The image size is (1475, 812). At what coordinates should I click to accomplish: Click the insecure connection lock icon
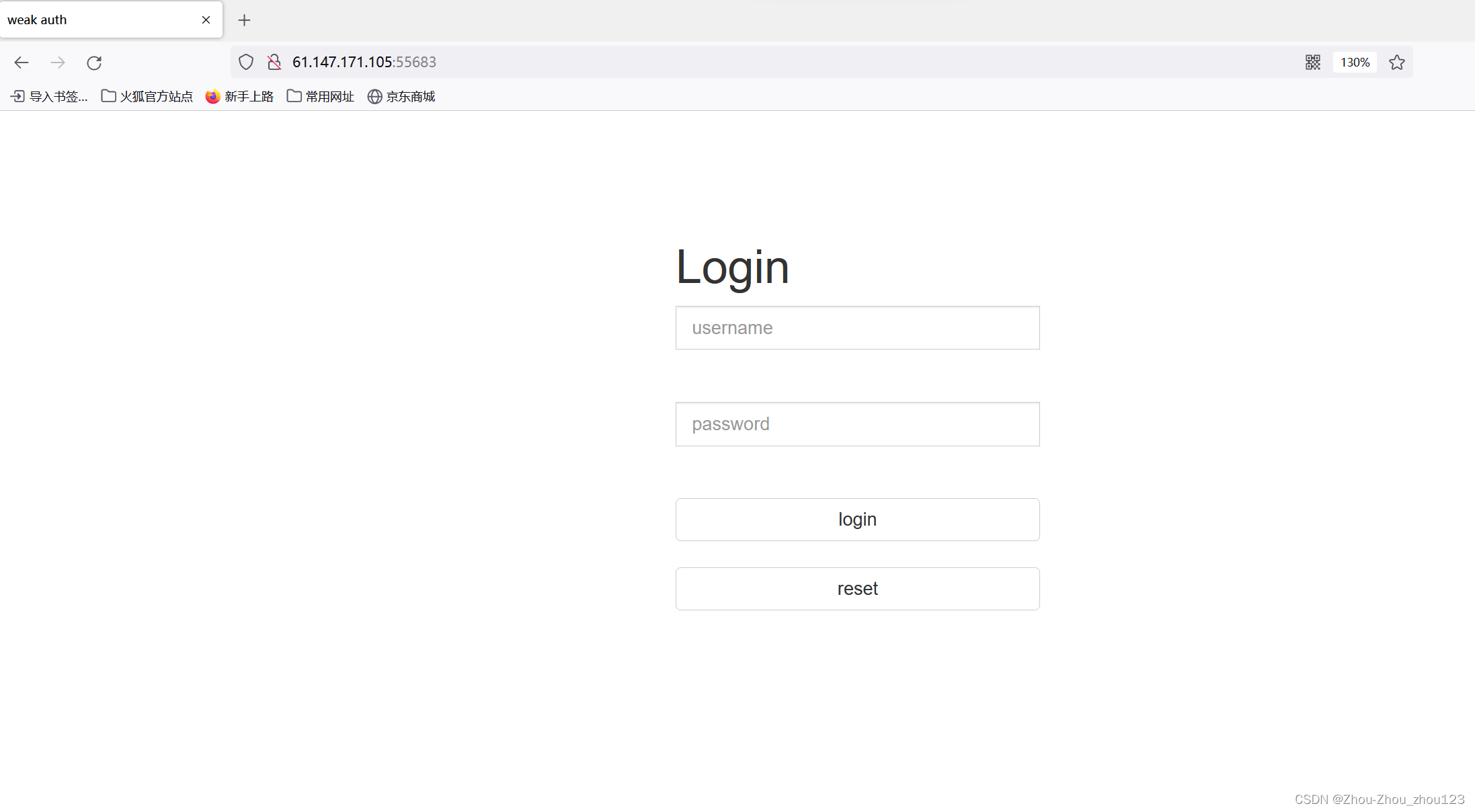(x=274, y=62)
